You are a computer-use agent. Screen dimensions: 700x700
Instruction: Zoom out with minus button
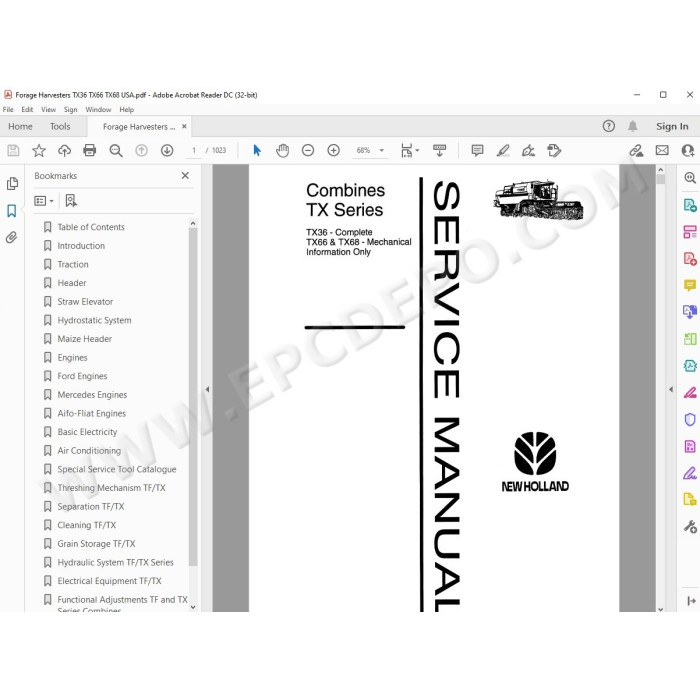(308, 150)
